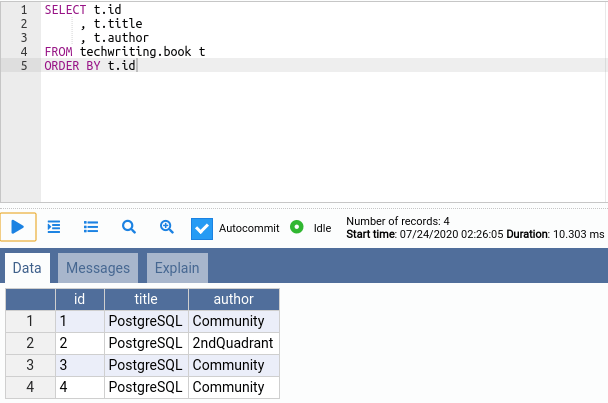
Task: Click the Explain magnifier icon
Action: point(128,227)
